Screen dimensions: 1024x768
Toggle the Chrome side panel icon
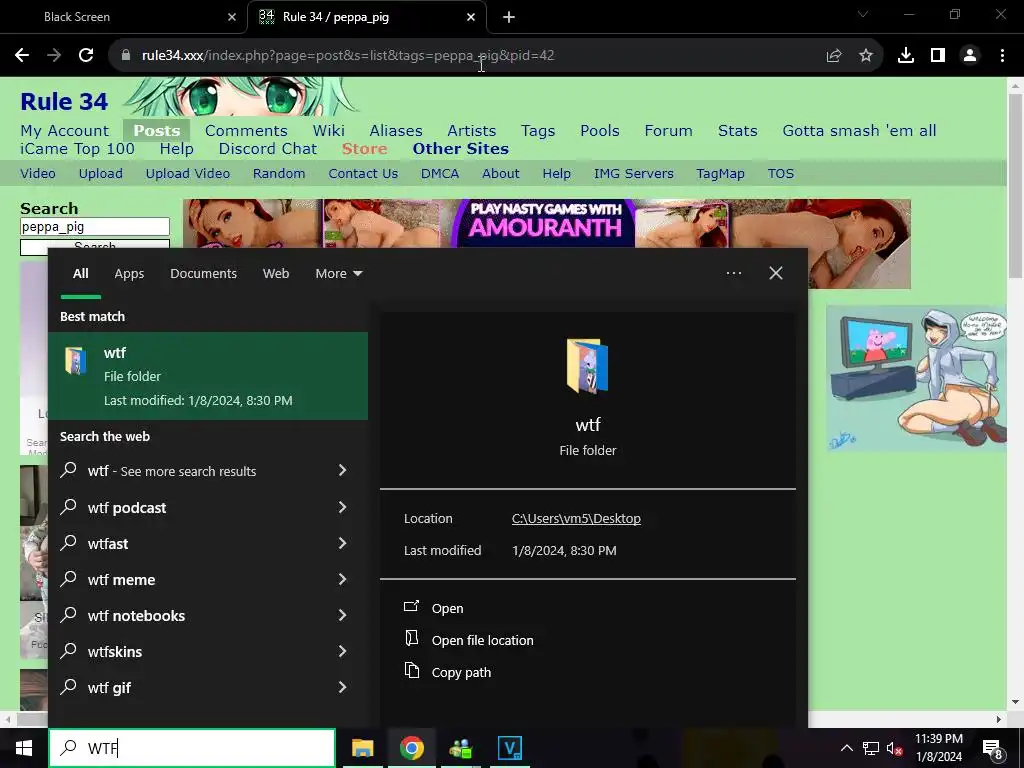pyautogui.click(x=938, y=56)
